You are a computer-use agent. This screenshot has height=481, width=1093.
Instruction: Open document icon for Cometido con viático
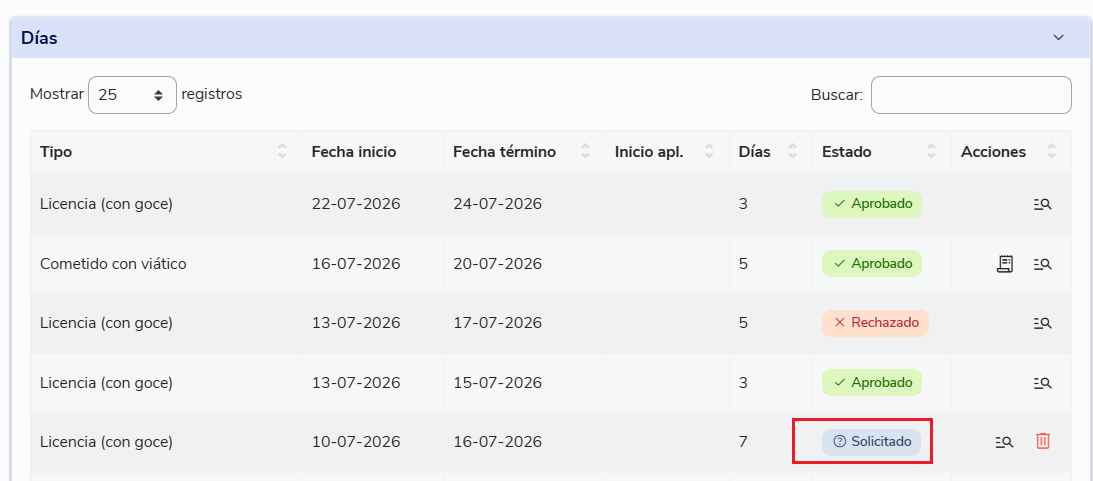[1004, 264]
